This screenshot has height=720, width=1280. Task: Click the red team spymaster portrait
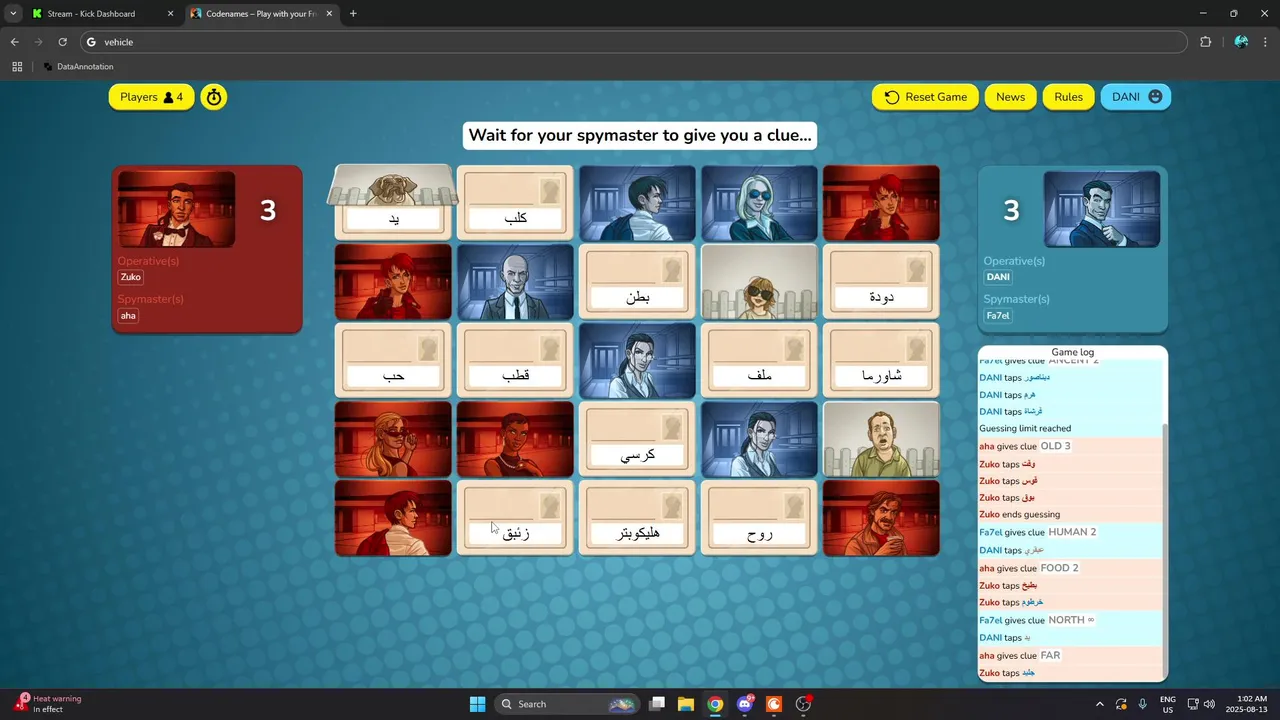[x=177, y=209]
